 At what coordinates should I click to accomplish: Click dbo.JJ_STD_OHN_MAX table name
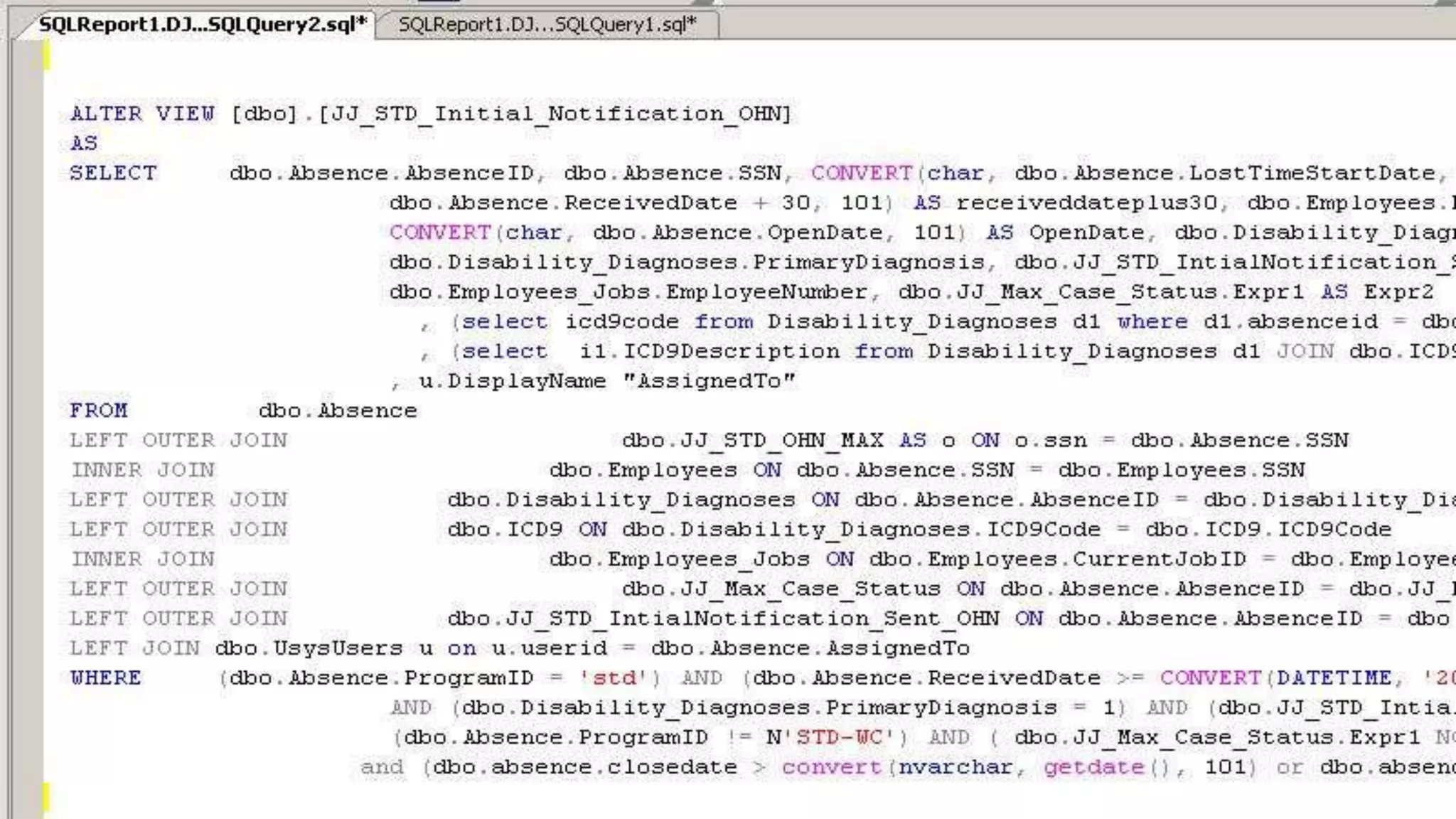(x=752, y=441)
